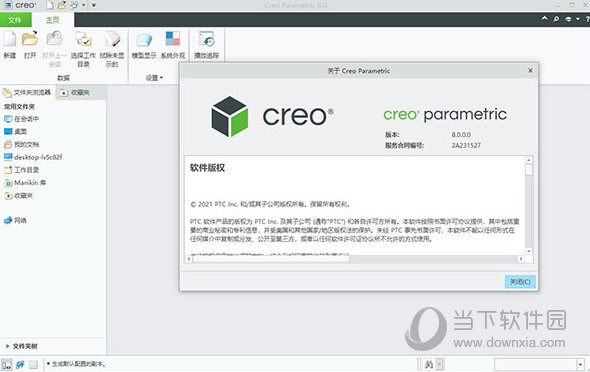Select Favorites (收藏夹) in common folders list

click(18, 196)
